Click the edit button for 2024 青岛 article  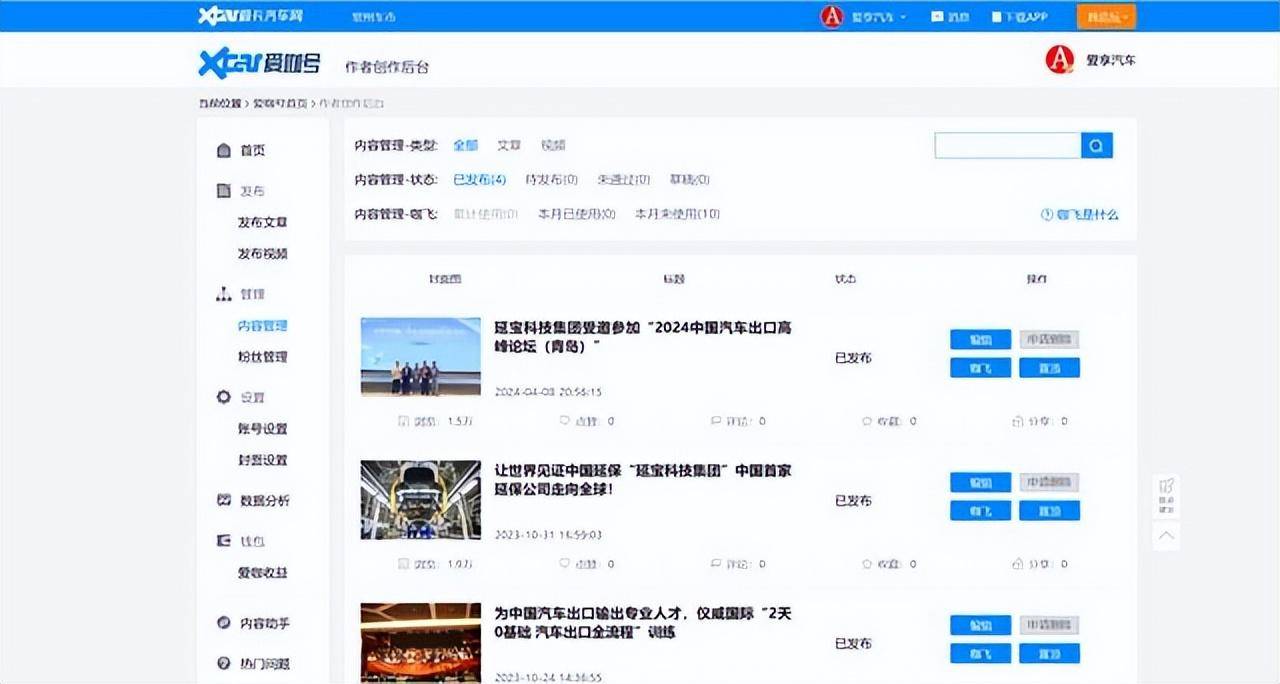pos(980,340)
